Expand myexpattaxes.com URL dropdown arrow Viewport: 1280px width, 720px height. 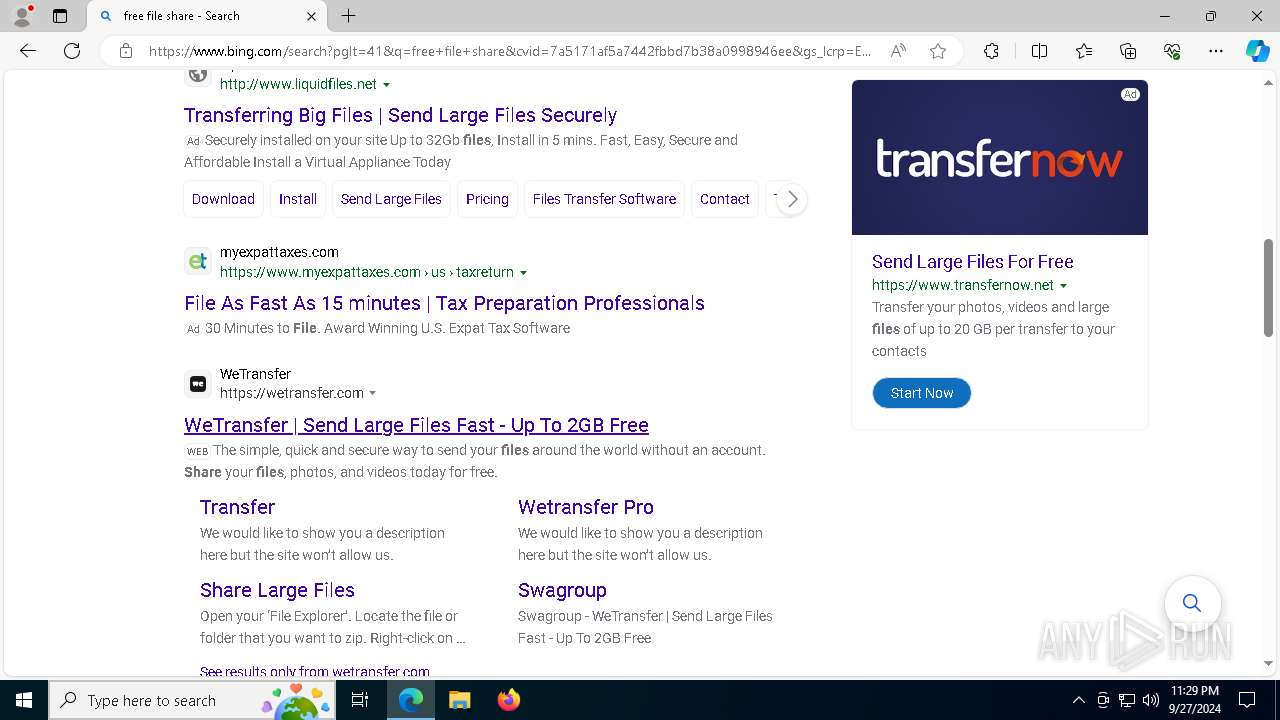click(x=523, y=273)
